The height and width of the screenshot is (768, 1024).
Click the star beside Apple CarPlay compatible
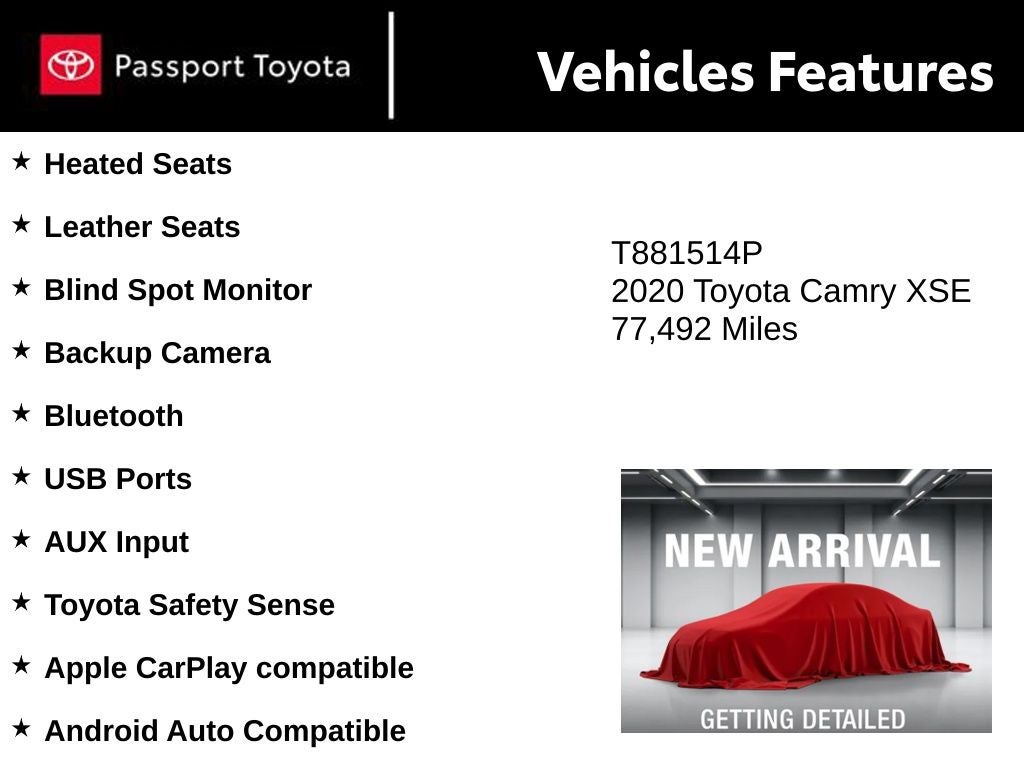pos(21,665)
